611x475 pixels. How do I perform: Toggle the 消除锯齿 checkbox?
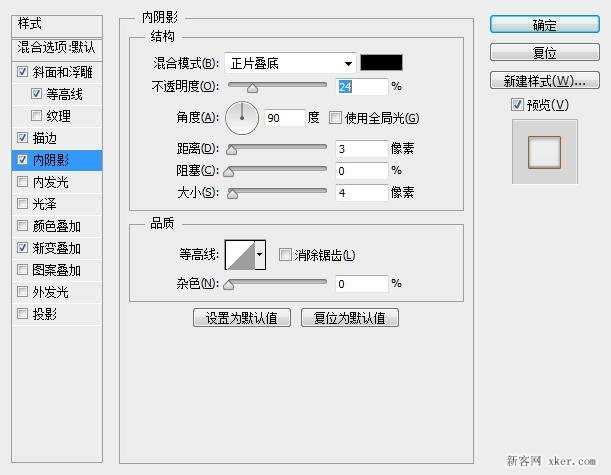pyautogui.click(x=285, y=256)
